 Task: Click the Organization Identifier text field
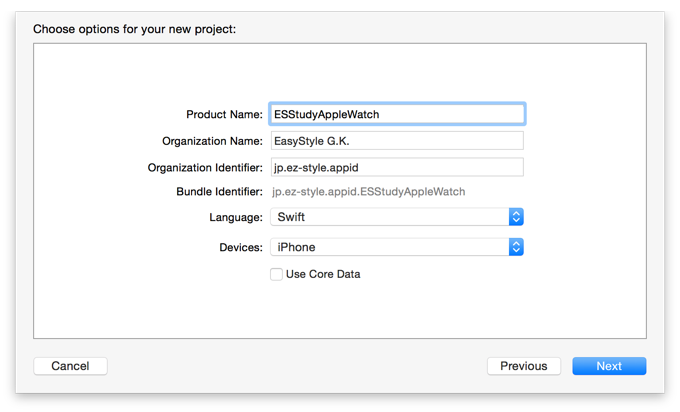click(x=397, y=167)
